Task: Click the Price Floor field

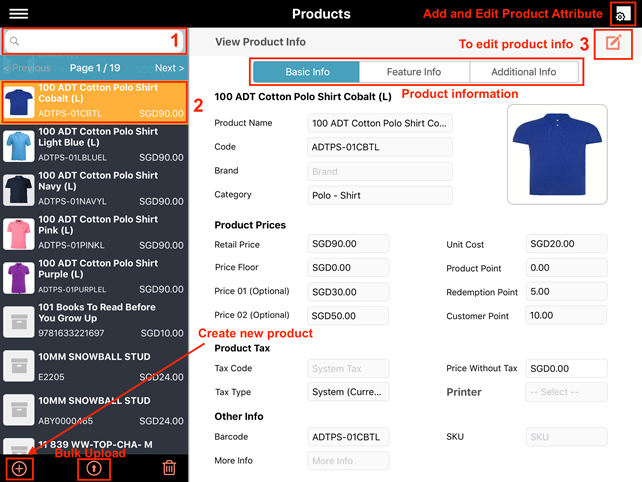Action: coord(348,267)
